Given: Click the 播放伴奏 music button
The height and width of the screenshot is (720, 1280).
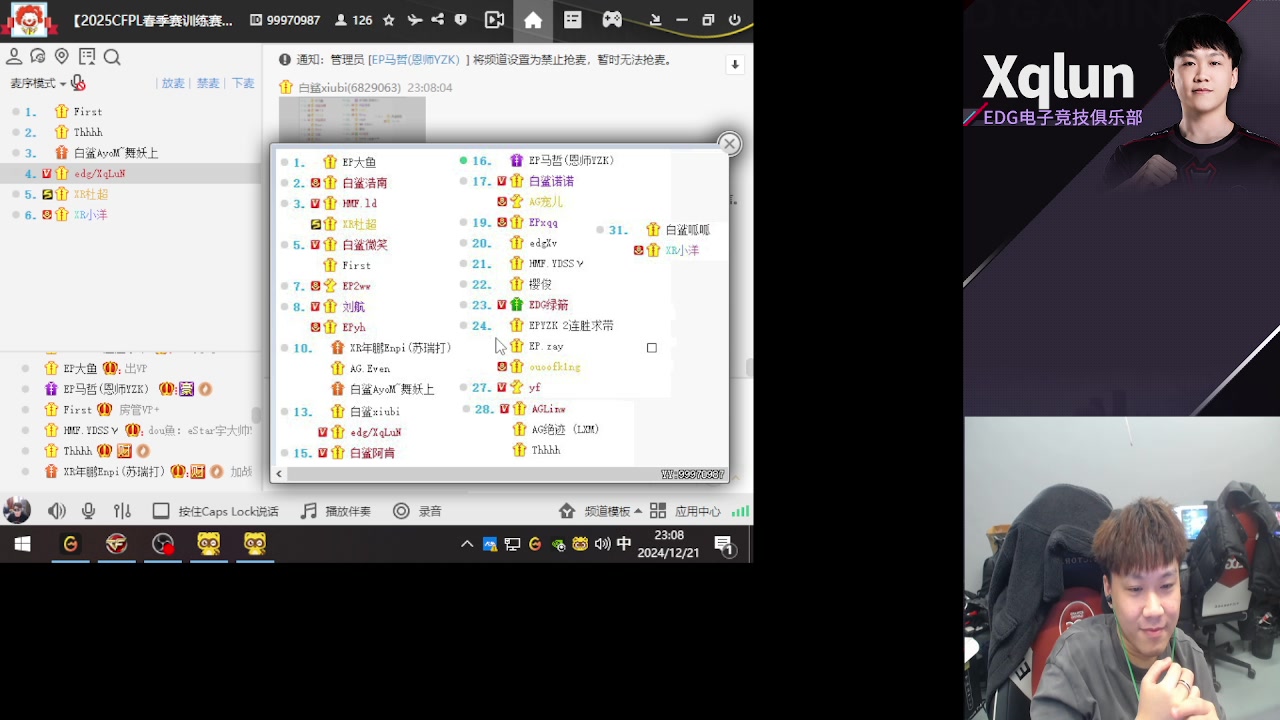Looking at the screenshot, I should click(336, 511).
